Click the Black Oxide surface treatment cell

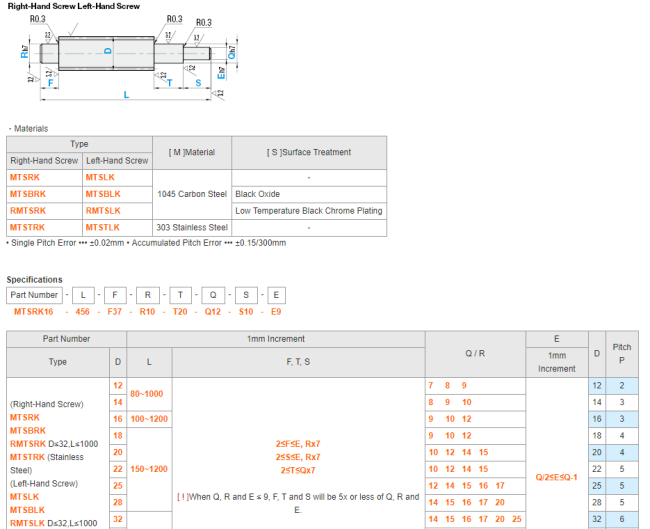[x=258, y=194]
